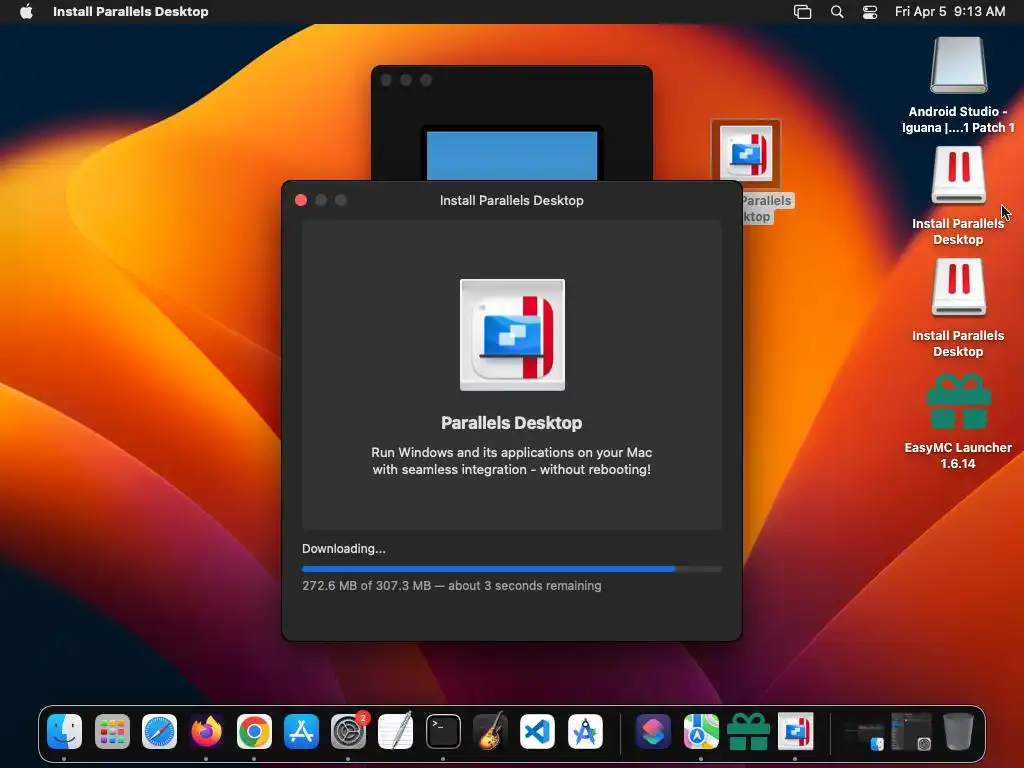The image size is (1024, 768).
Task: Click the highlighted Parallels icon behind the installer dialog
Action: pos(746,152)
